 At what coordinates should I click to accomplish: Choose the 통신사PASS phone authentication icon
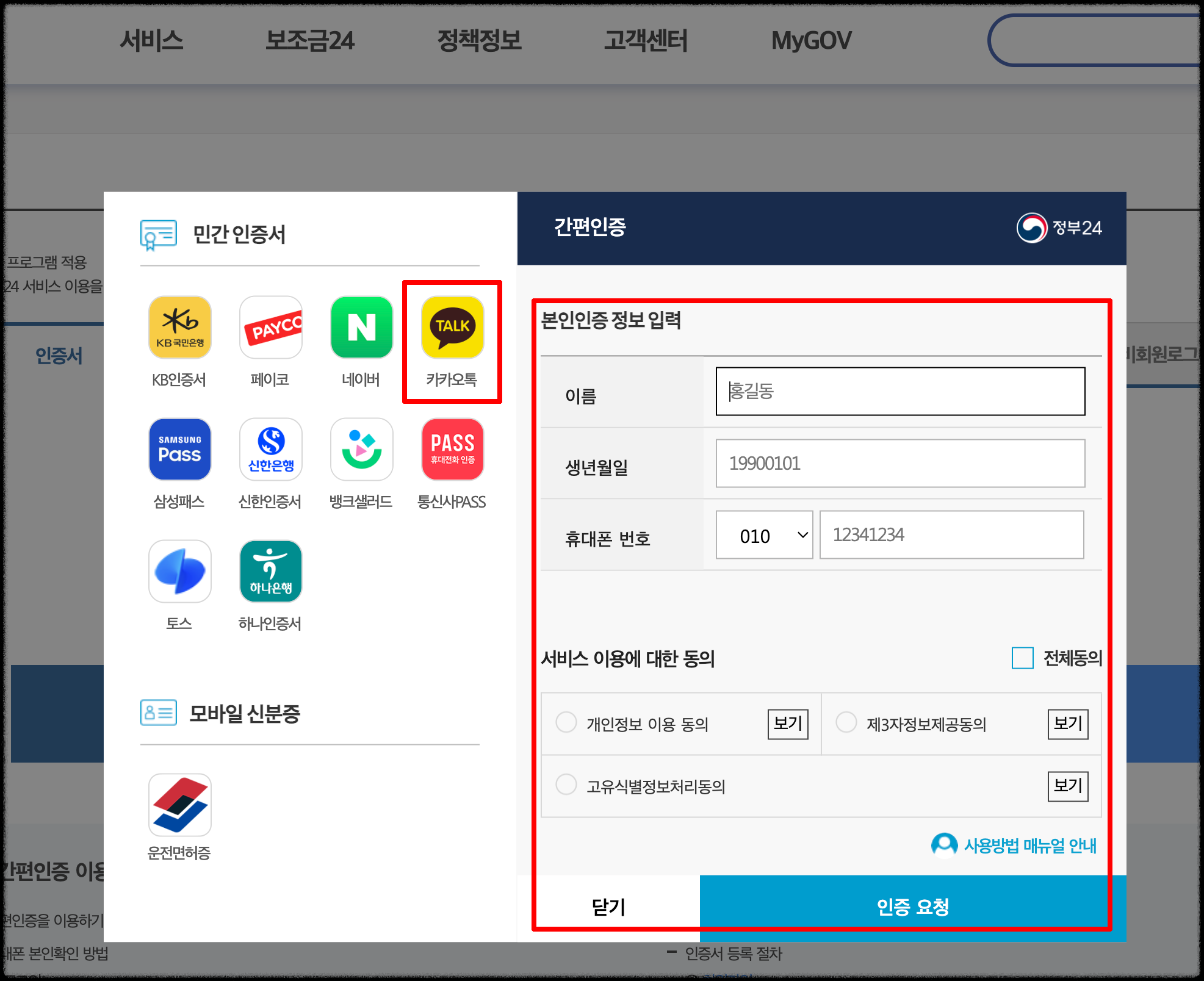tap(452, 450)
